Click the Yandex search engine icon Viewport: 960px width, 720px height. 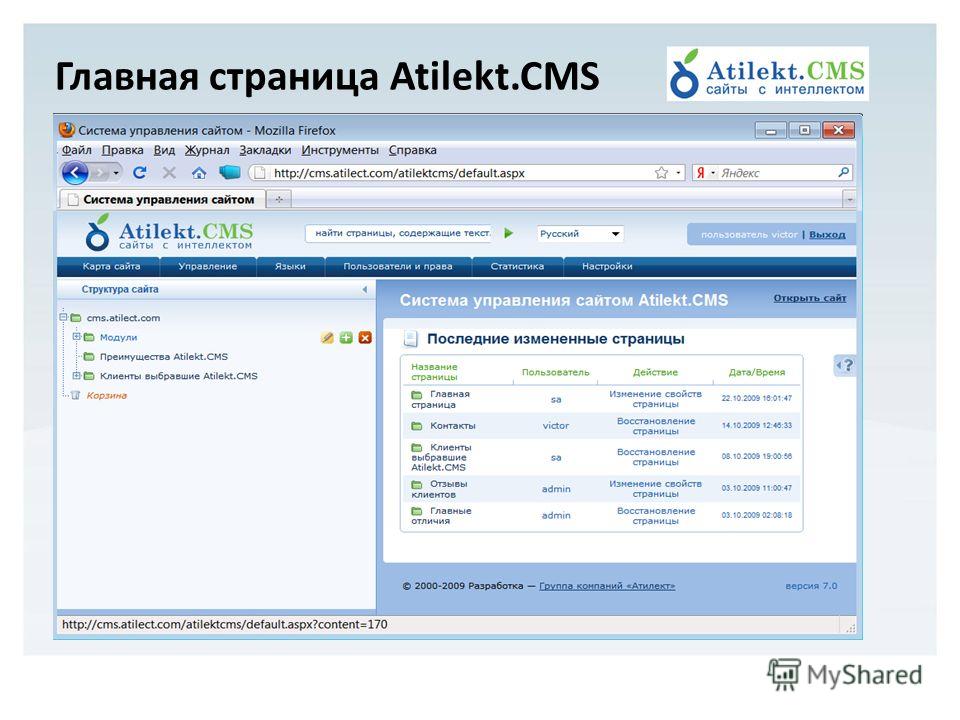700,173
